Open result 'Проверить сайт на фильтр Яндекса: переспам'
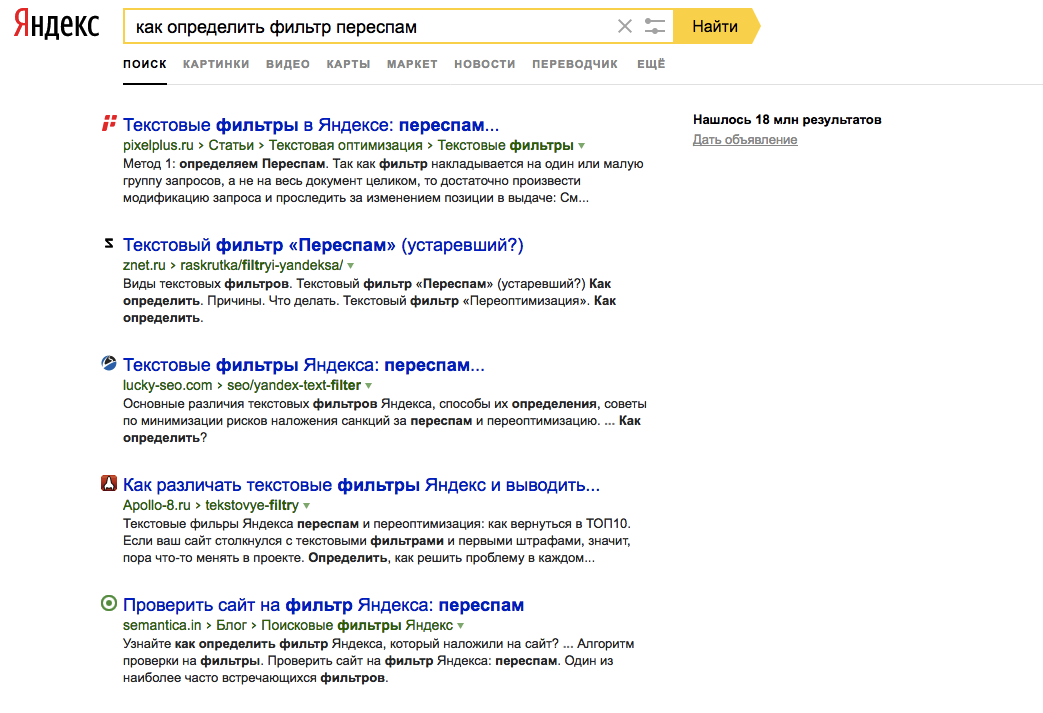 coord(323,605)
